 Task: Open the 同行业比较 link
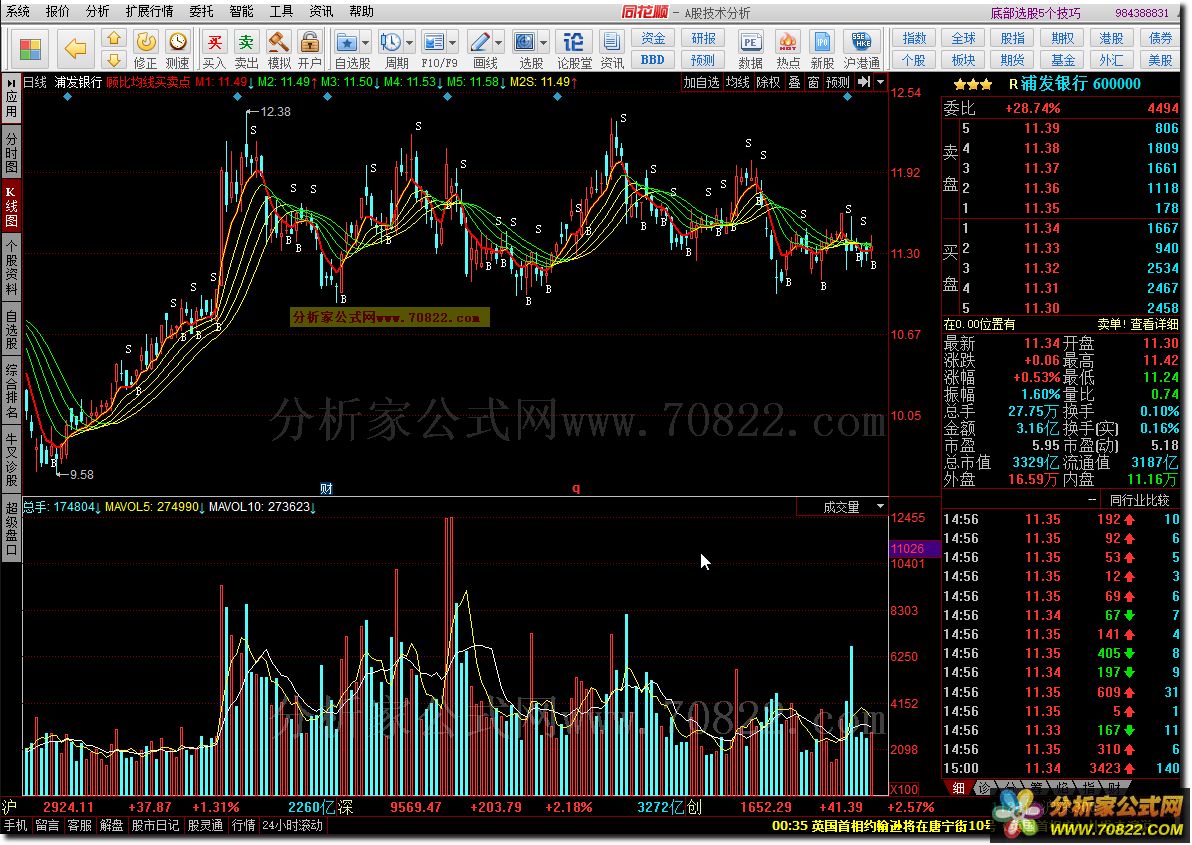click(x=1138, y=500)
